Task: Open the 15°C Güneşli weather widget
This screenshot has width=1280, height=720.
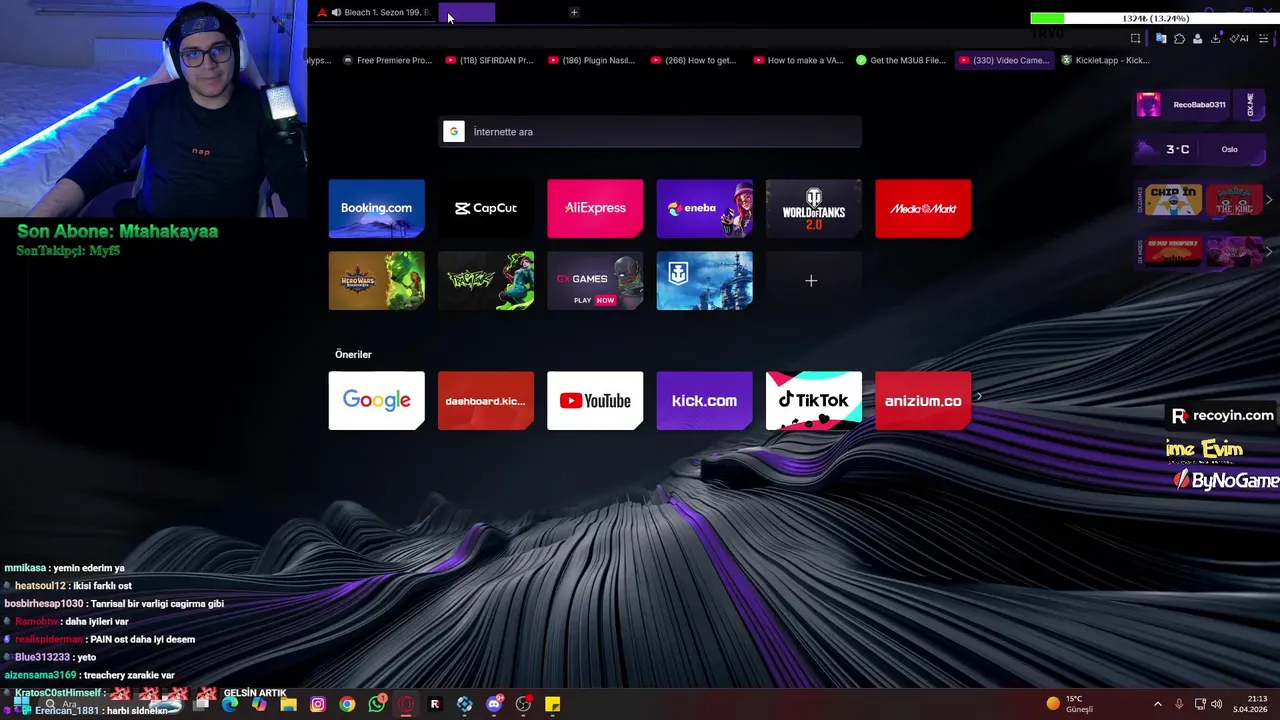Action: (x=1069, y=704)
